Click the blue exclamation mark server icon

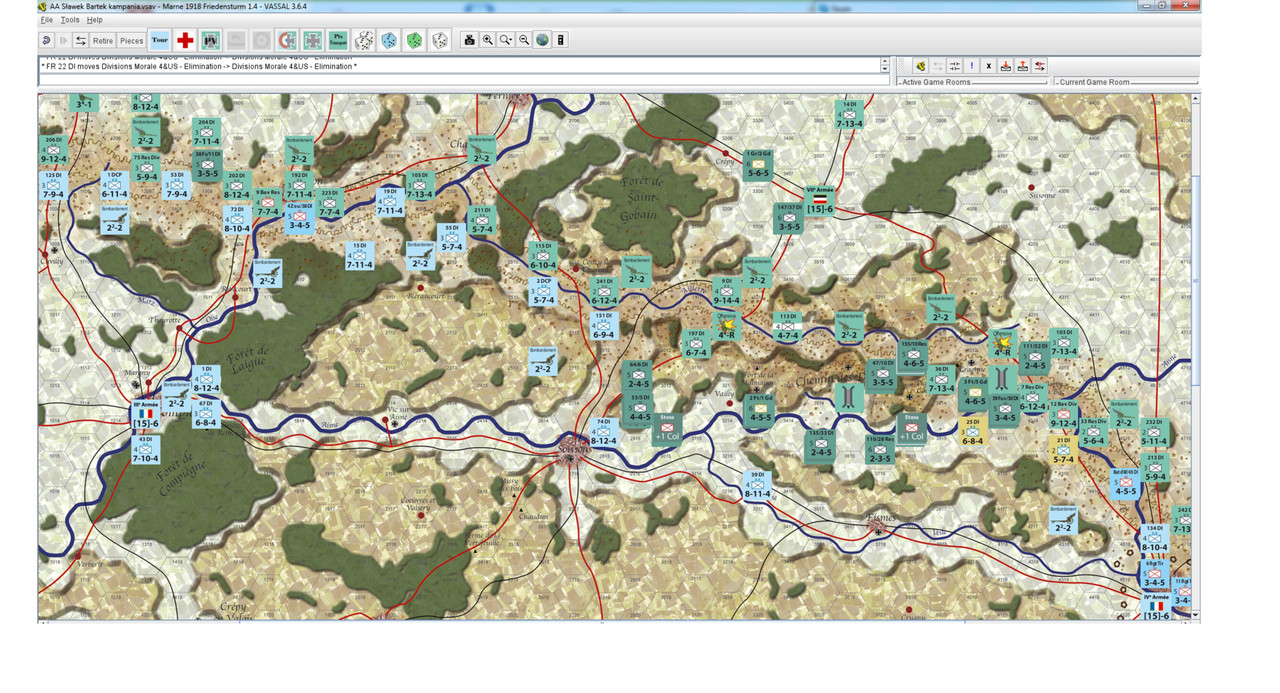click(x=971, y=66)
